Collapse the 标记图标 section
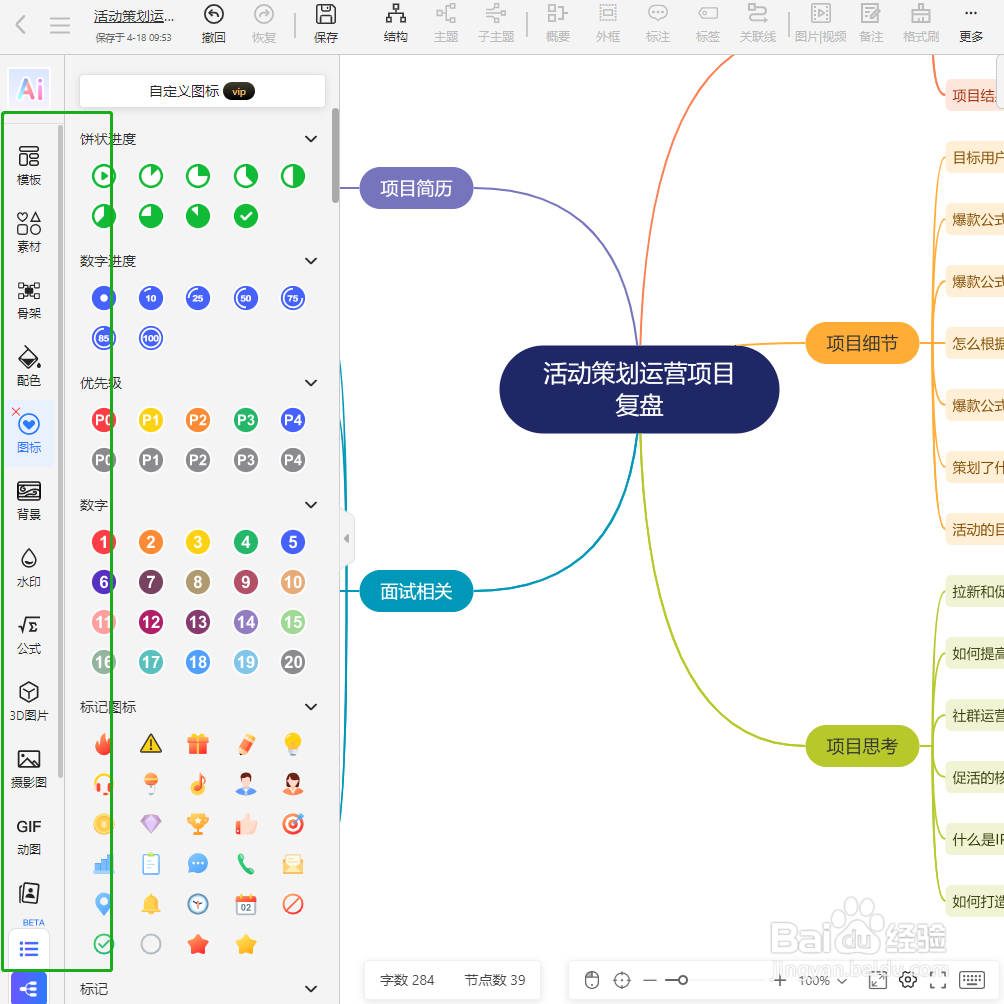The width and height of the screenshot is (1004, 1004). pos(311,707)
